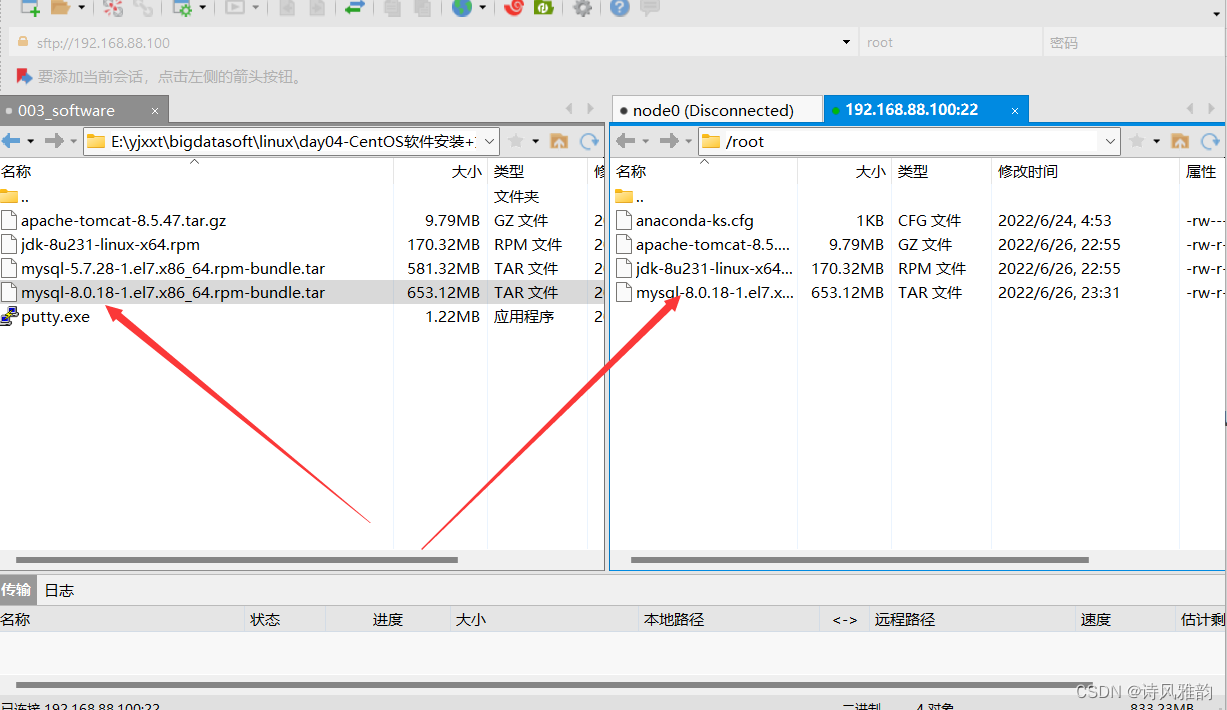Viewport: 1227px width, 710px height.
Task: Expand session properties dropdown arrow
Action: click(203, 8)
